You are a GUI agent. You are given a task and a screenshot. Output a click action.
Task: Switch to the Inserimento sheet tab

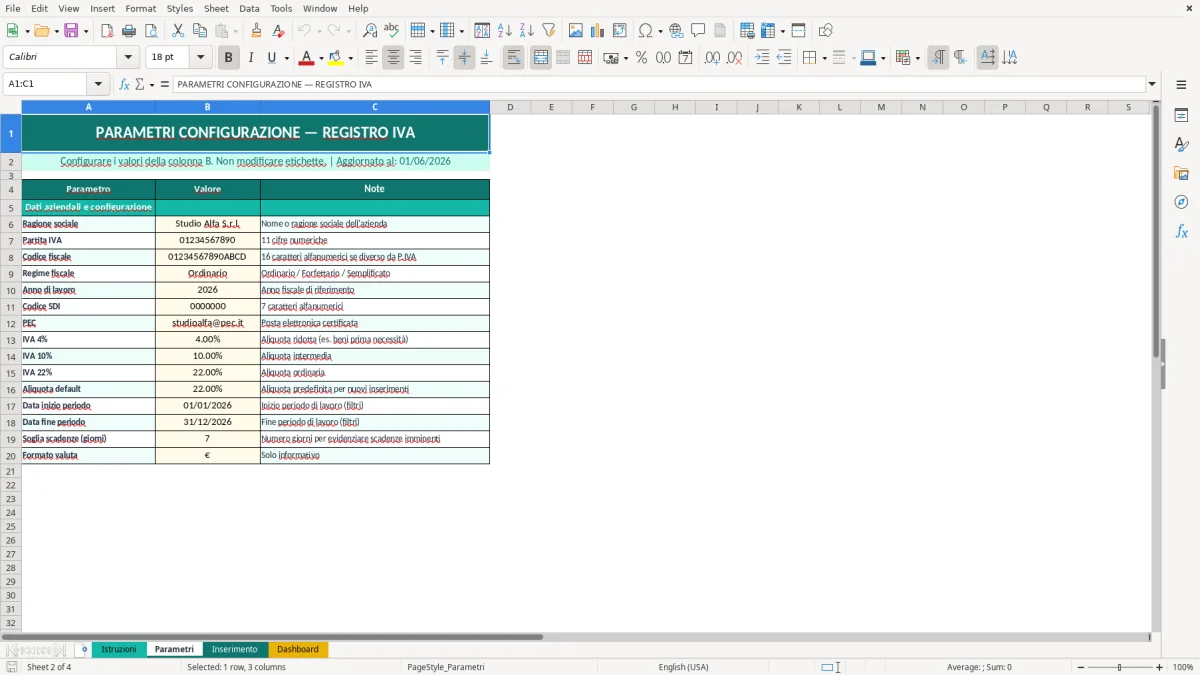pyautogui.click(x=235, y=649)
